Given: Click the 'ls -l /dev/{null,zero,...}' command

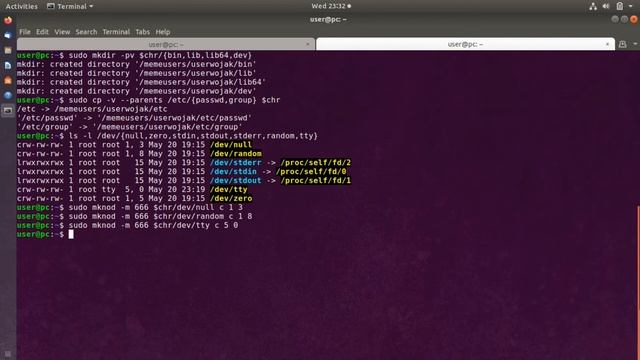Looking at the screenshot, I should (x=193, y=136).
